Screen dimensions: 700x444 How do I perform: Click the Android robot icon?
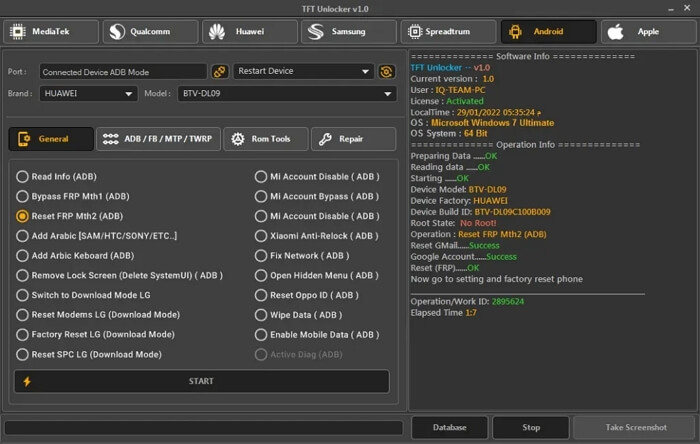(515, 32)
